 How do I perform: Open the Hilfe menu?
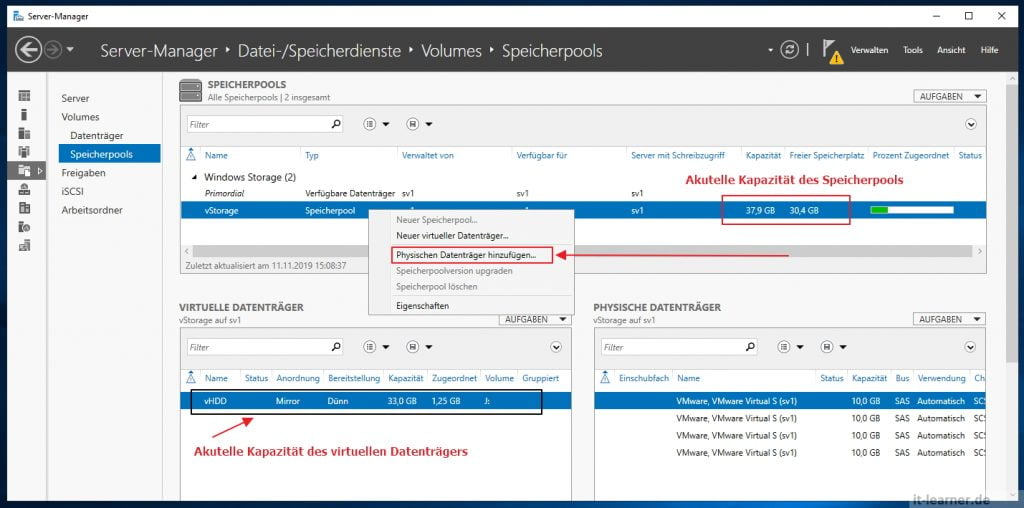(989, 50)
